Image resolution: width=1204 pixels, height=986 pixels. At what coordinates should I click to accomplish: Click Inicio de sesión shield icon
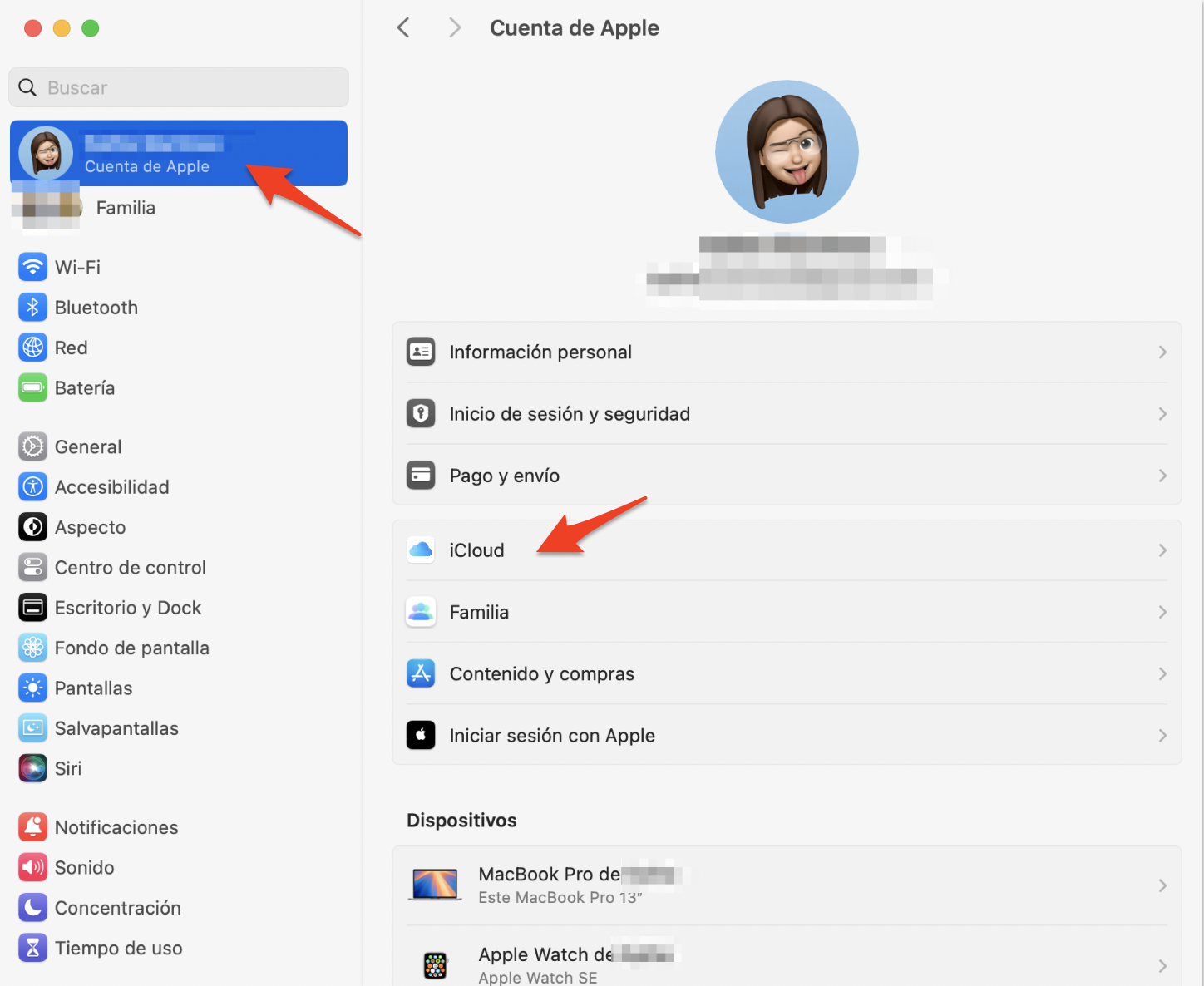pyautogui.click(x=421, y=413)
